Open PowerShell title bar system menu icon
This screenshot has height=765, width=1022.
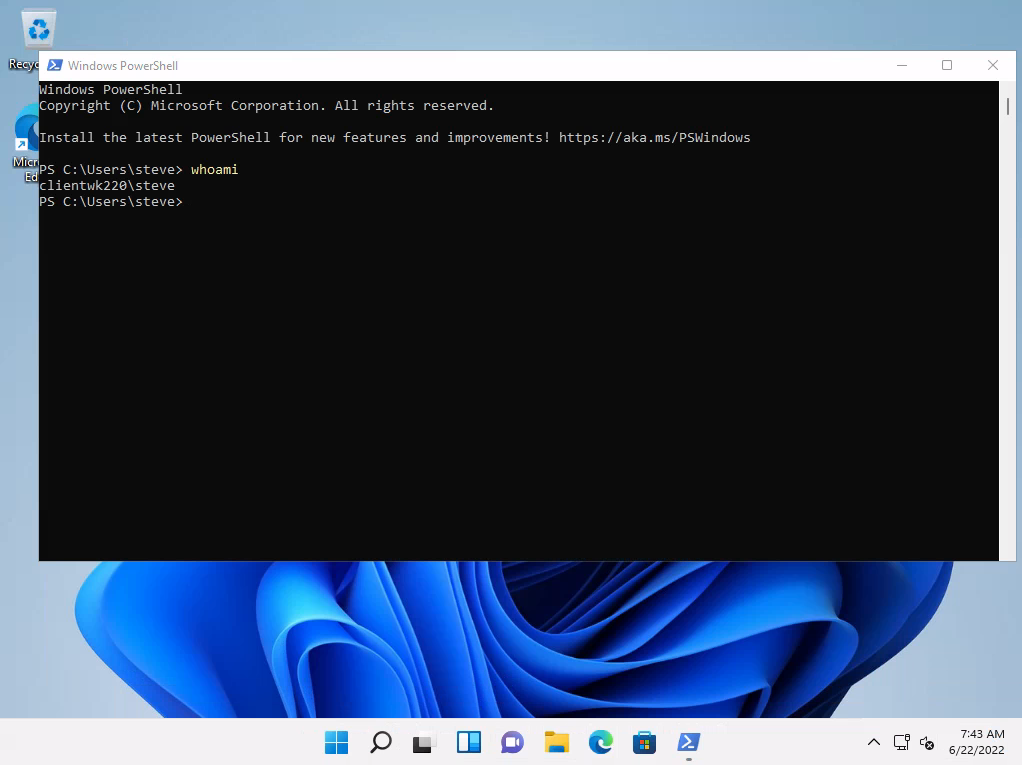coord(54,66)
